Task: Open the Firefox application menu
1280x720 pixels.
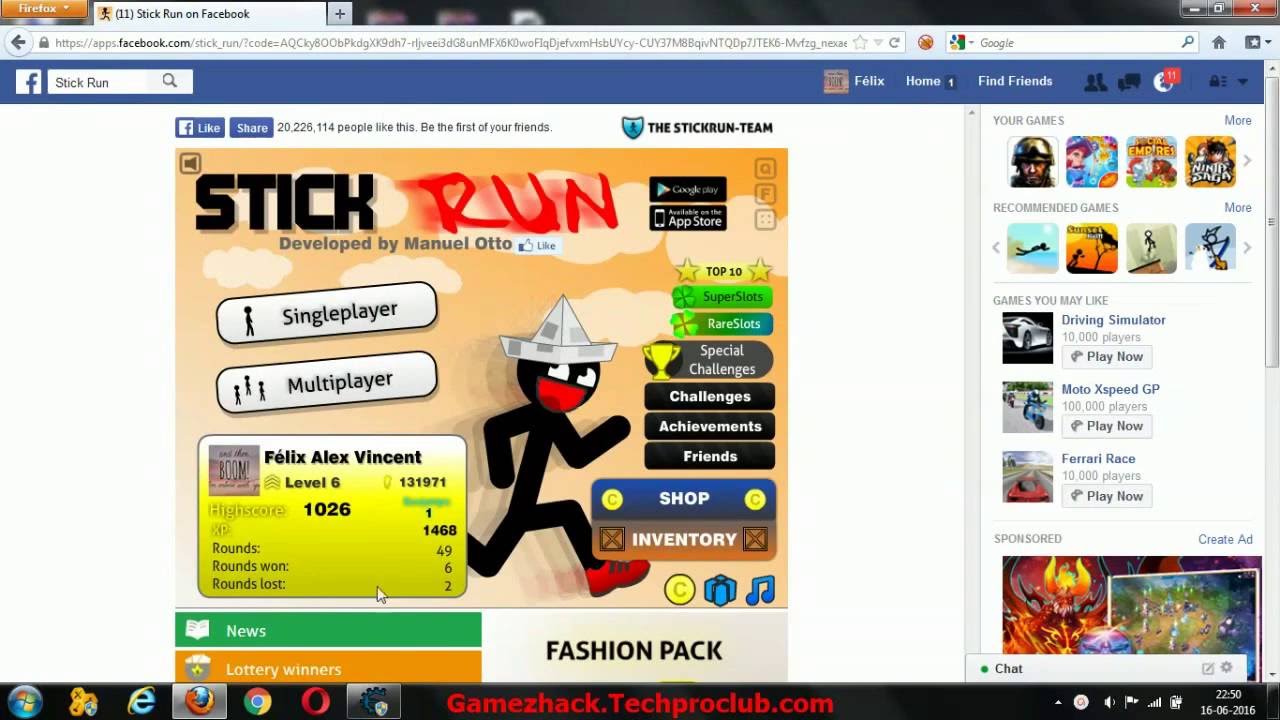Action: (x=45, y=9)
